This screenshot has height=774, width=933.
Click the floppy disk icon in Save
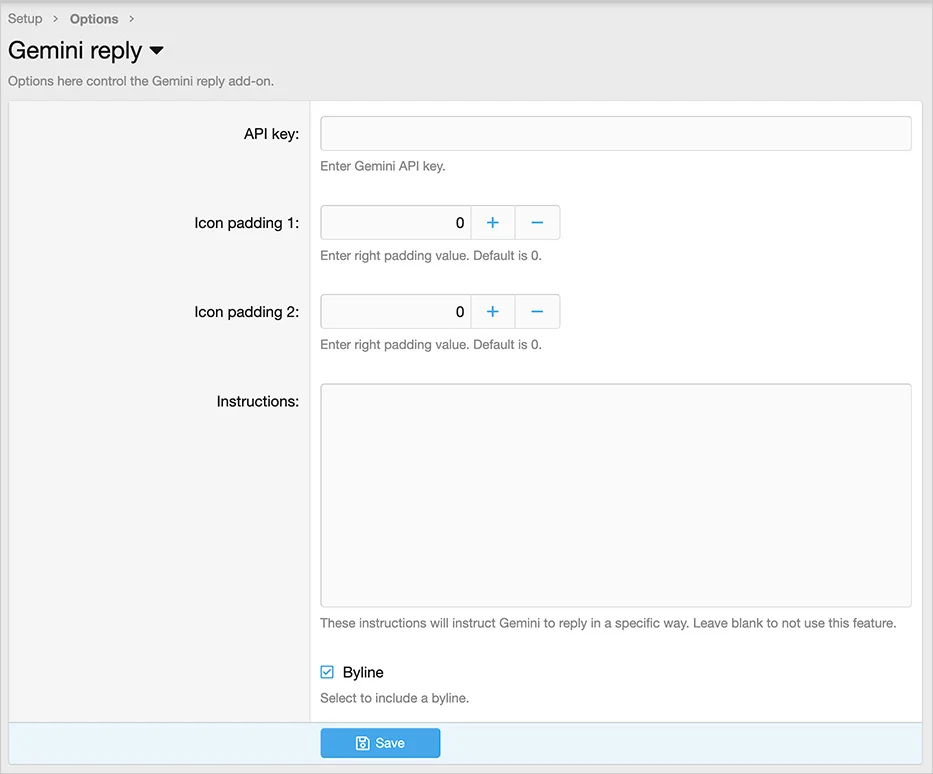tap(363, 743)
